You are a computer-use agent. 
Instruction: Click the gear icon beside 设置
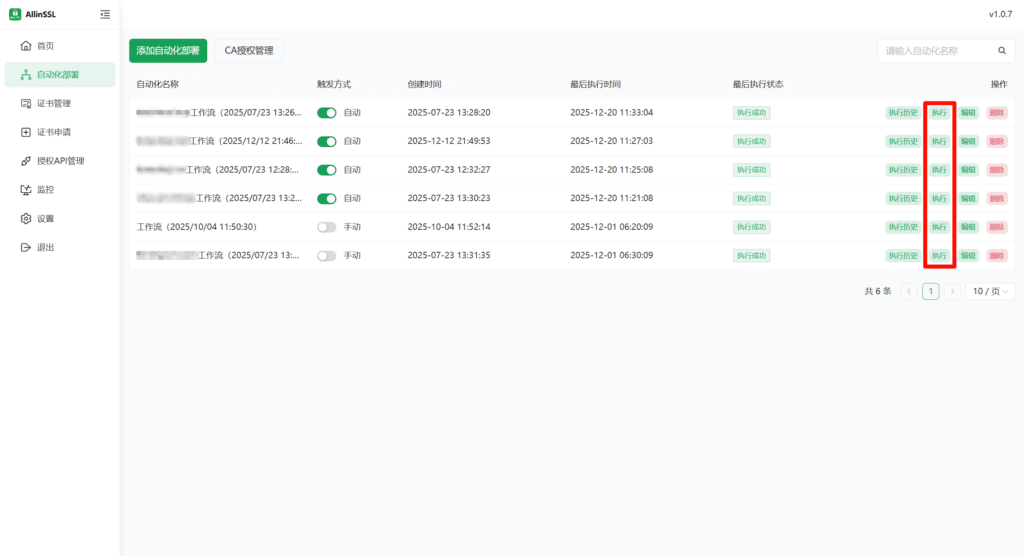coord(26,219)
